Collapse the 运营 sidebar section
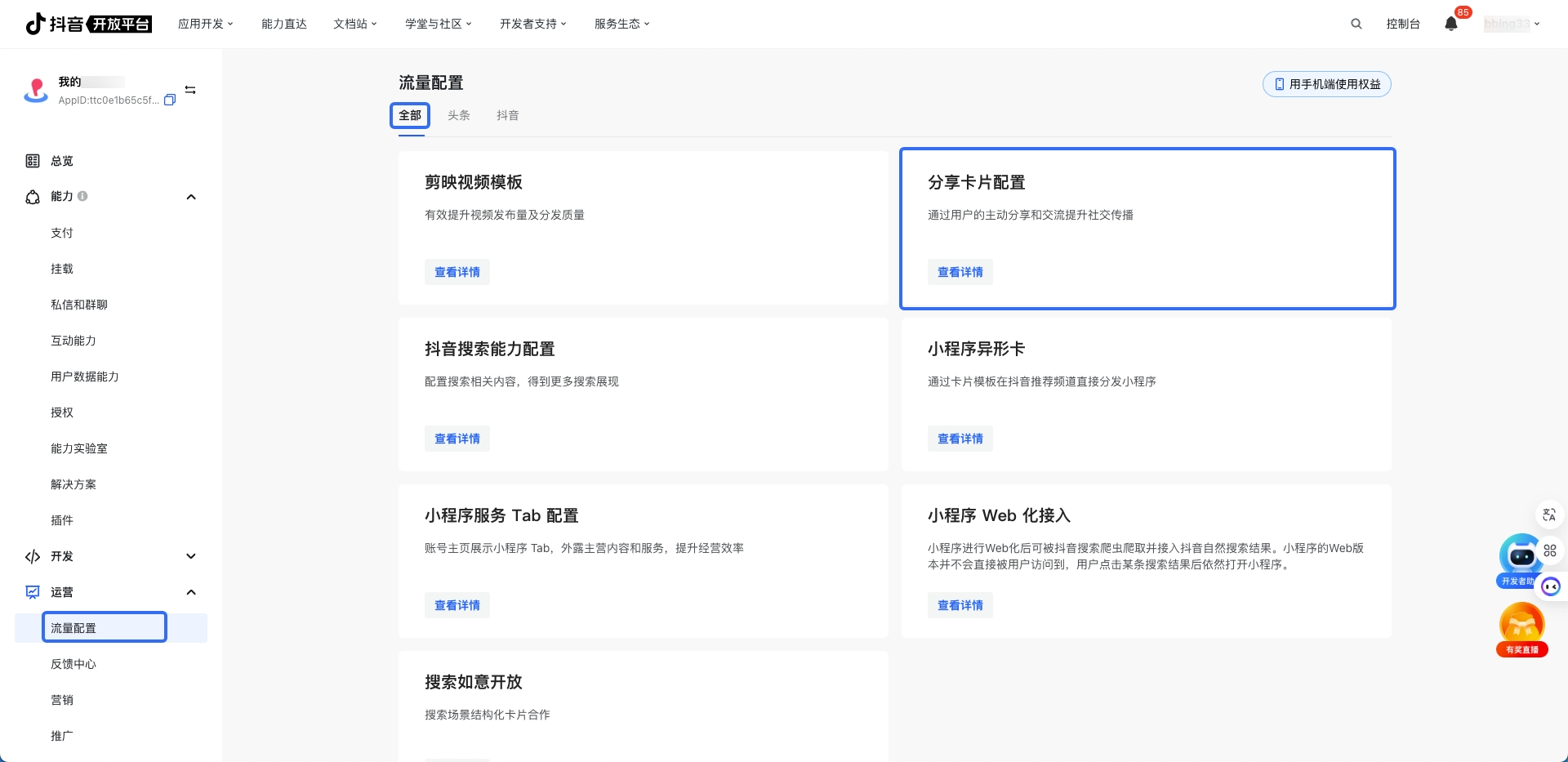The height and width of the screenshot is (762, 1568). click(x=191, y=592)
